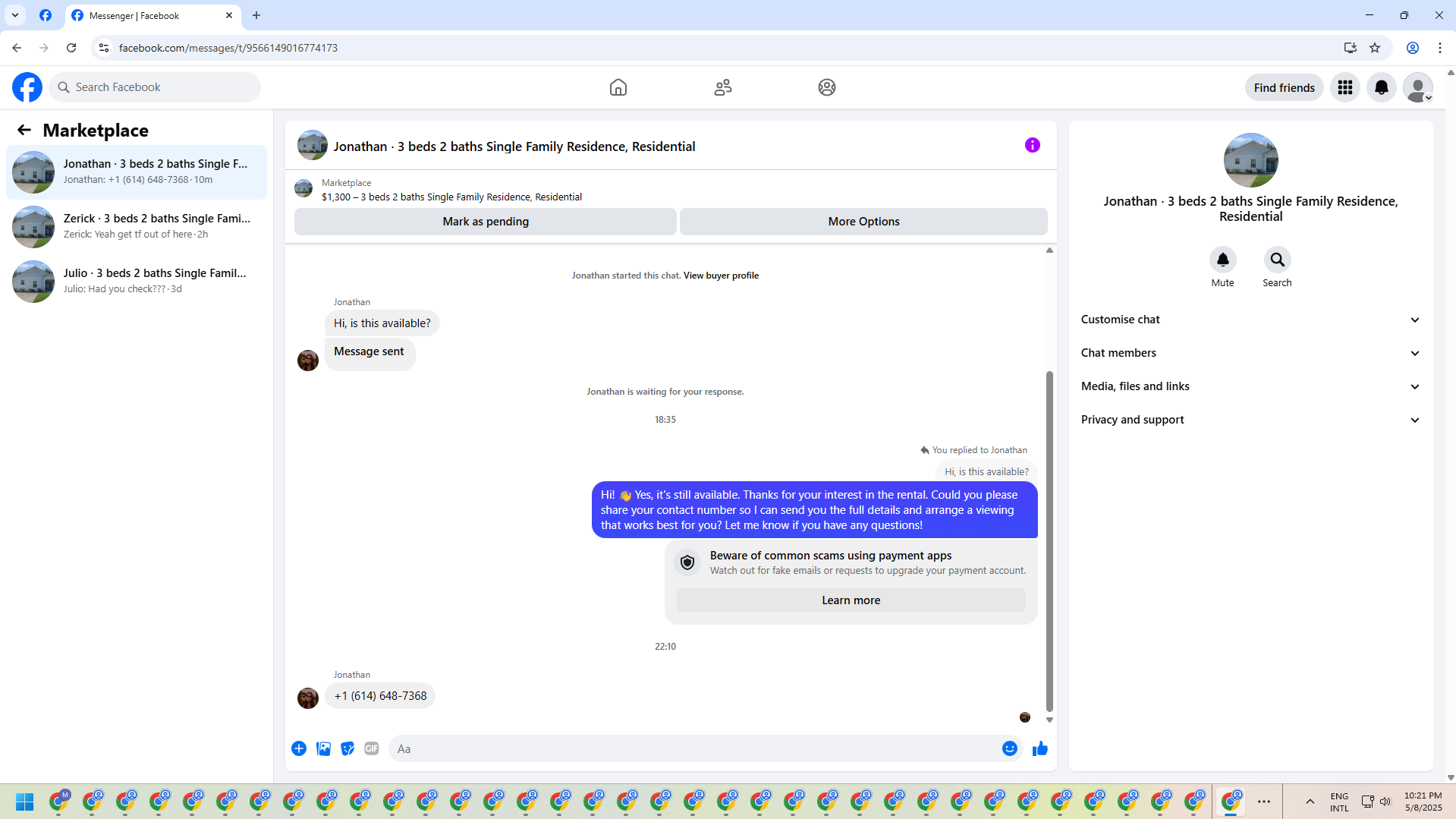
Task: Send a thumbs-up like
Action: pos(1040,748)
